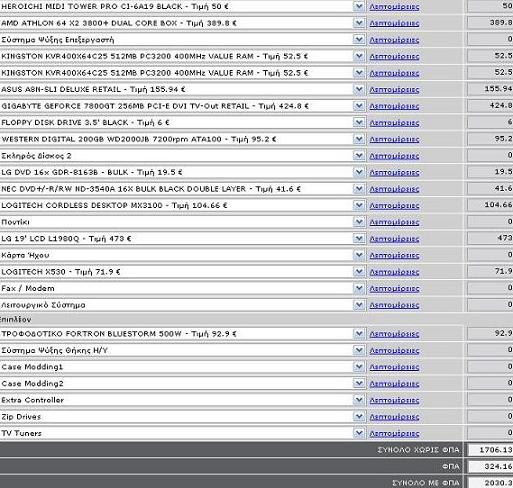The image size is (513, 488).
Task: Click the 92.9 price field for FORTRON PSU
Action: point(490,333)
